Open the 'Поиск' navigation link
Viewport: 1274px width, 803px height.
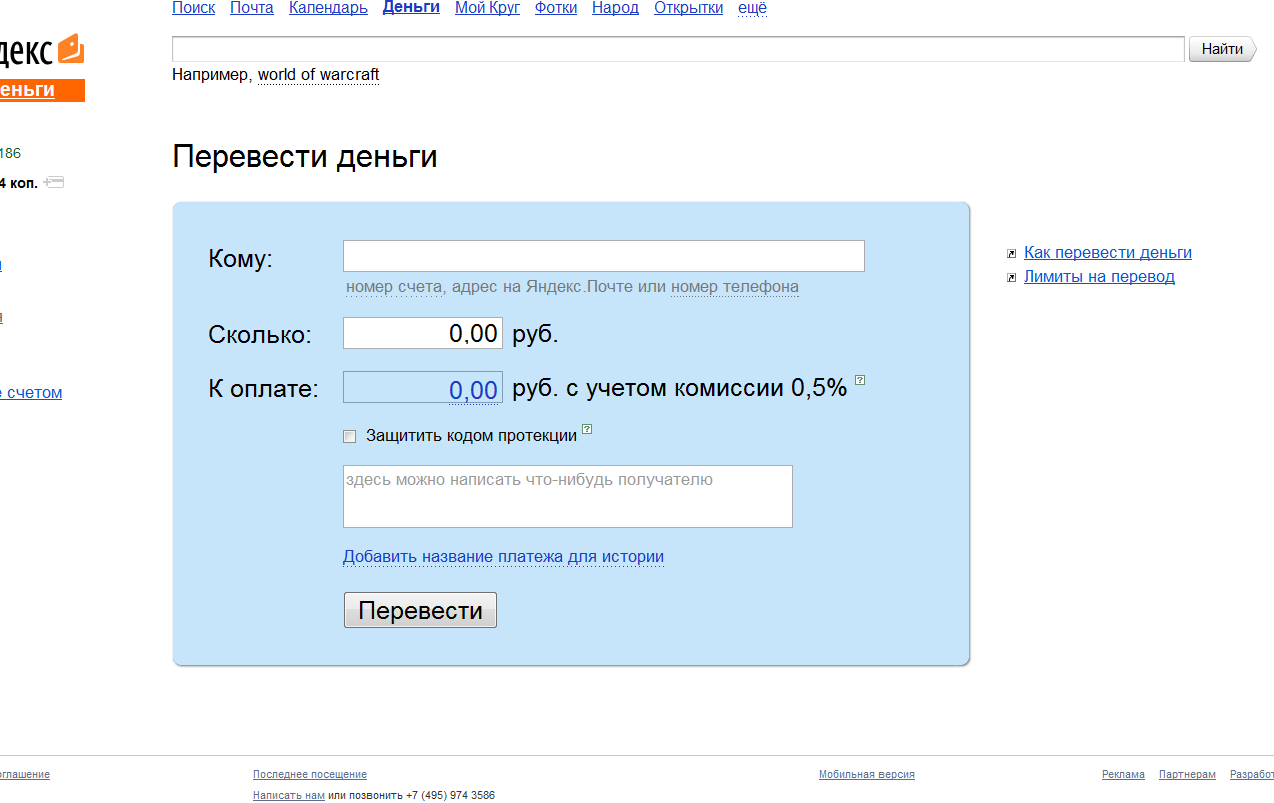[x=193, y=8]
